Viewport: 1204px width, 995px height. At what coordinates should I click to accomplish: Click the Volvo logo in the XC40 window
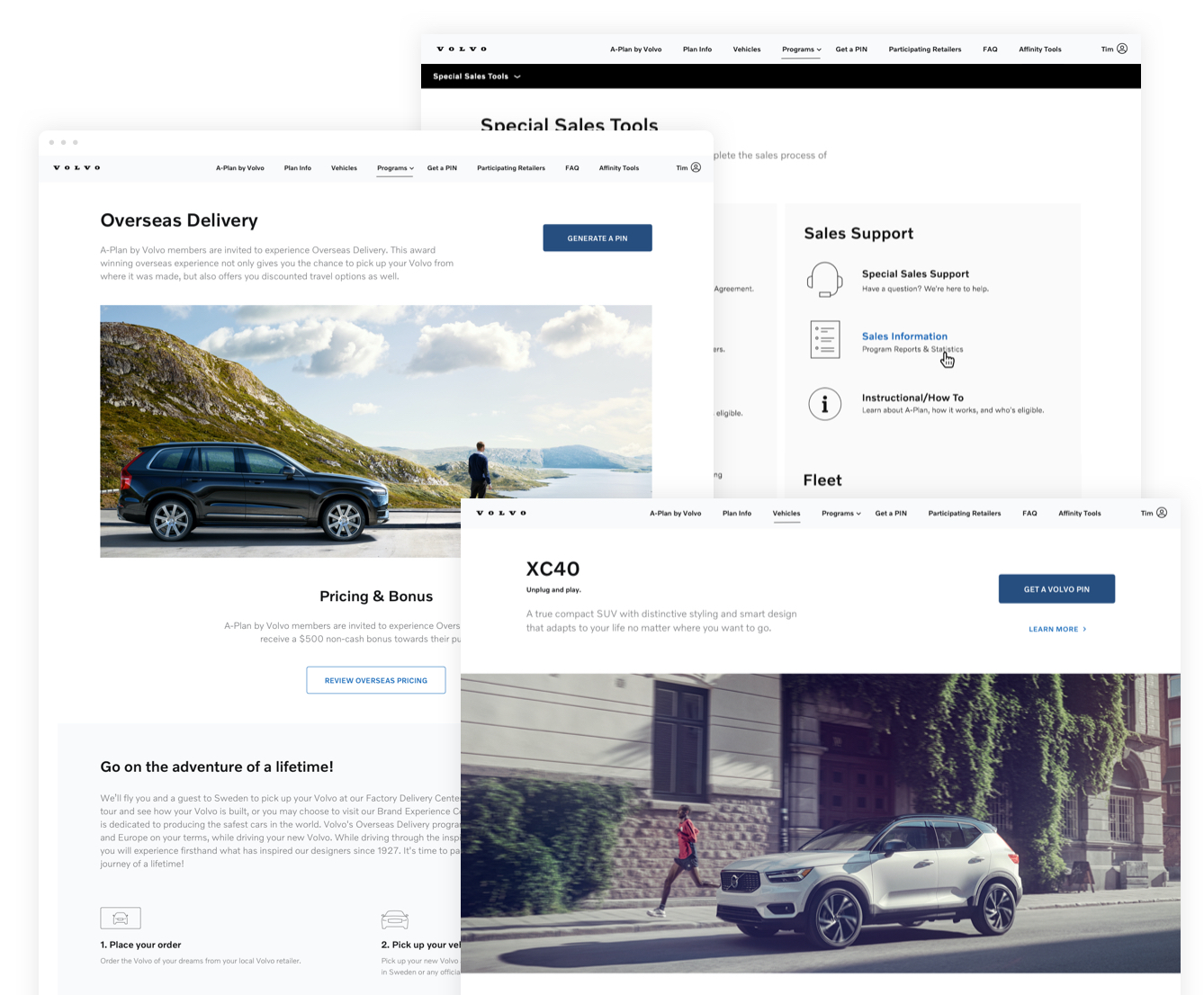tap(501, 513)
